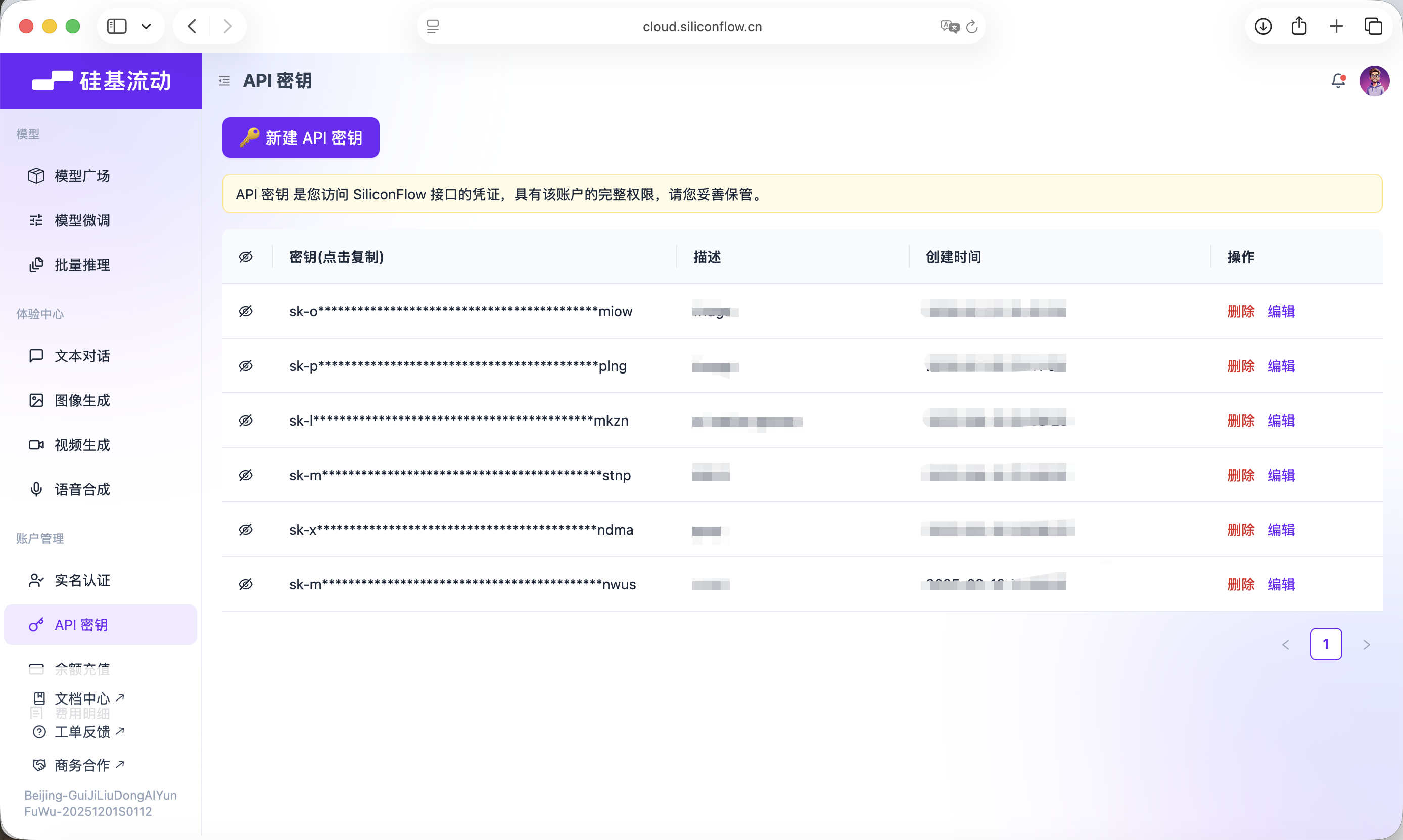Open the user avatar menu
The width and height of the screenshot is (1403, 840).
click(1374, 81)
